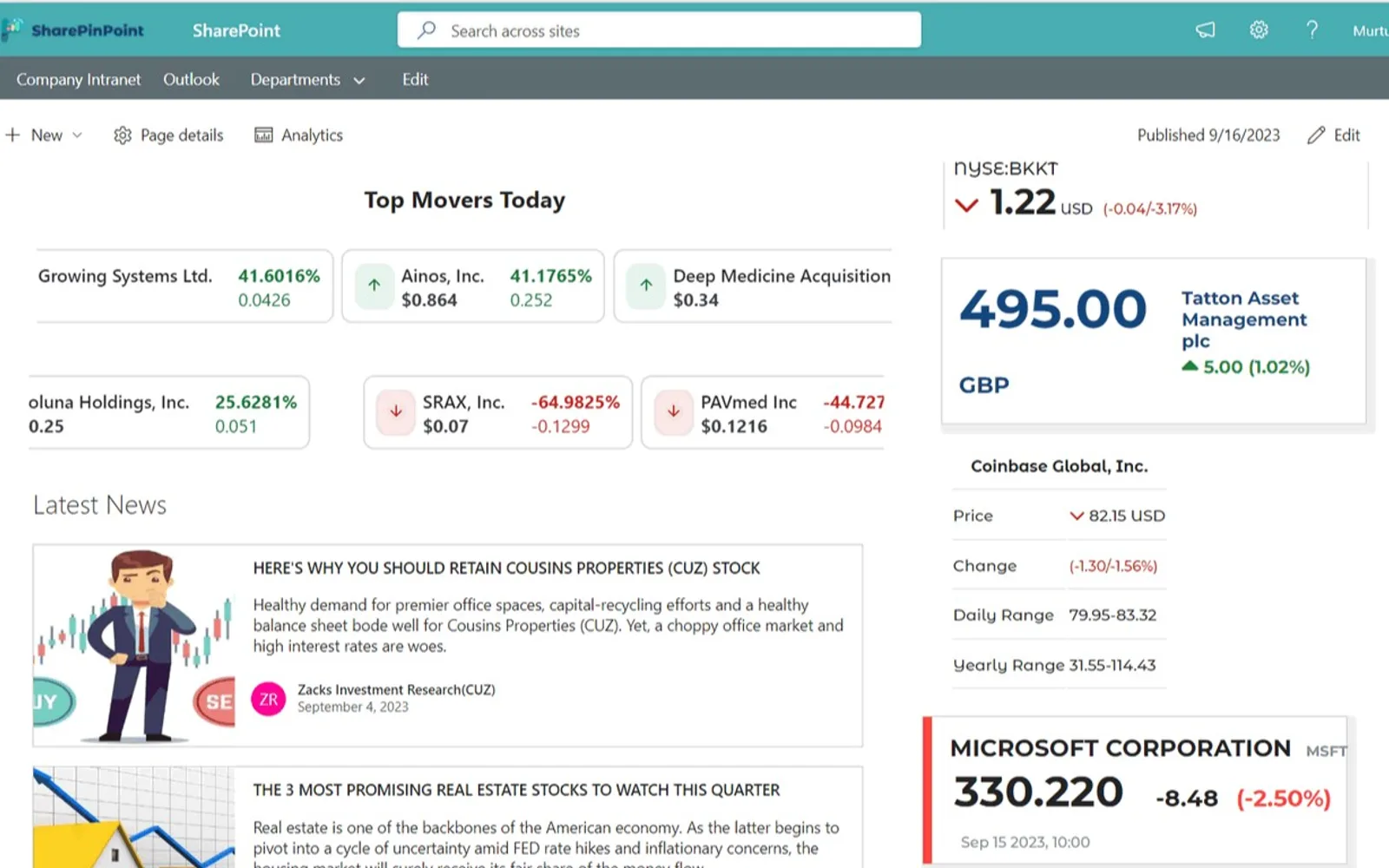Click the ZR Zacks avatar badge

point(269,699)
